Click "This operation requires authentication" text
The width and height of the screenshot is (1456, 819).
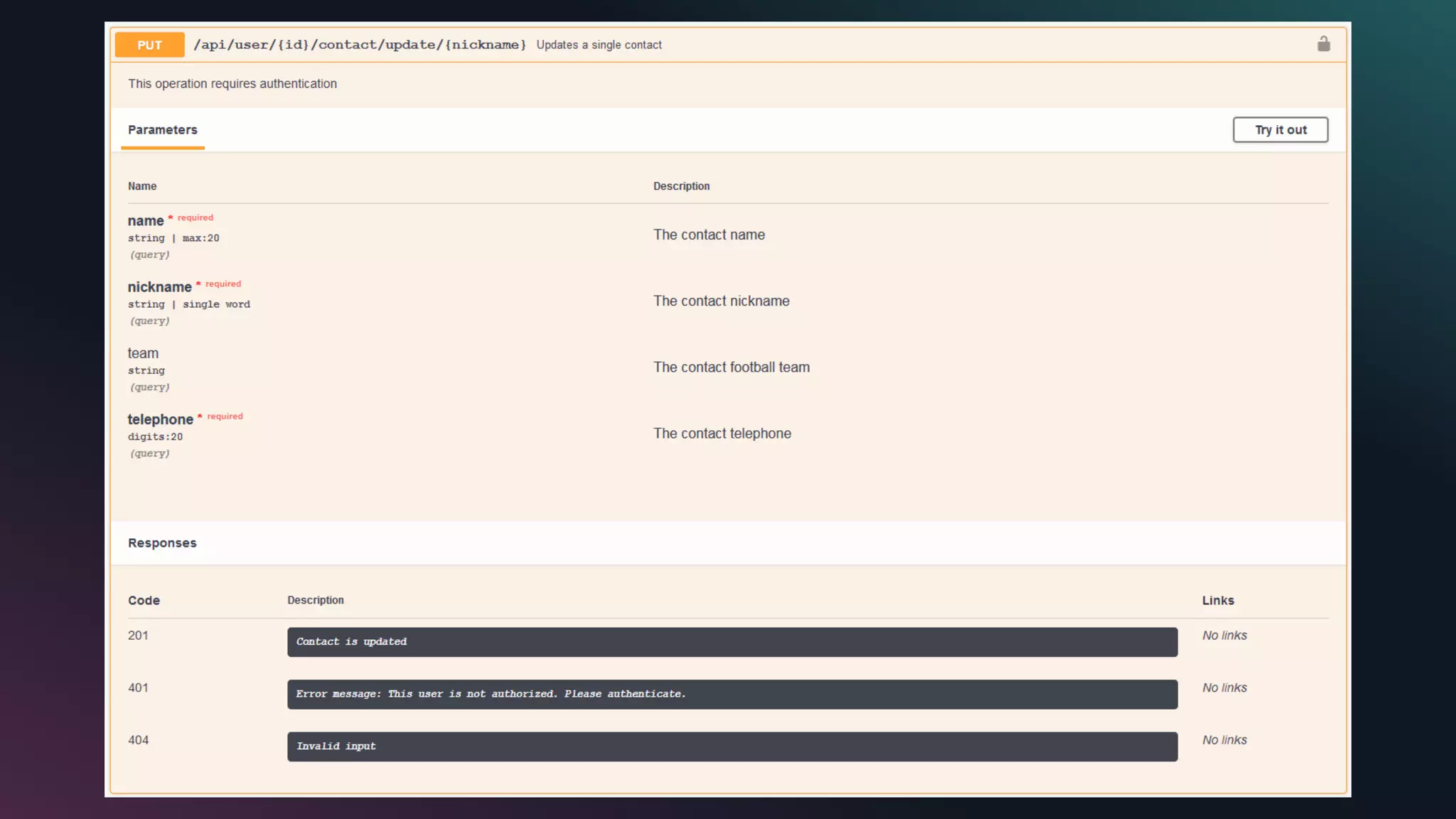[x=232, y=84]
